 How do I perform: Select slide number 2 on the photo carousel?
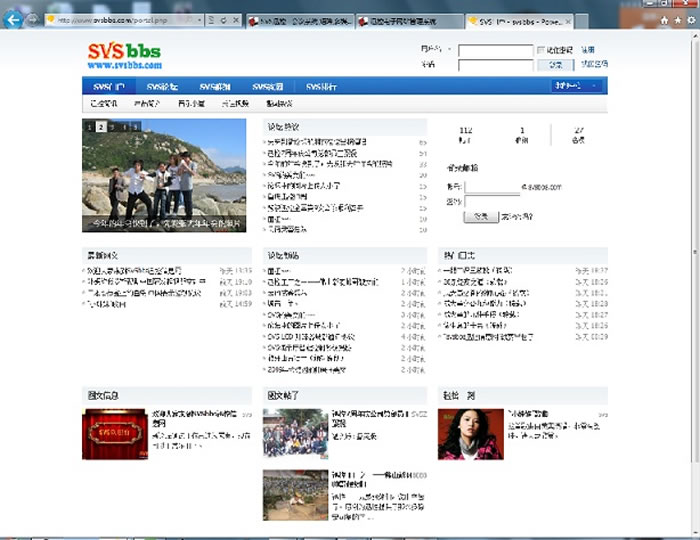pyautogui.click(x=101, y=127)
